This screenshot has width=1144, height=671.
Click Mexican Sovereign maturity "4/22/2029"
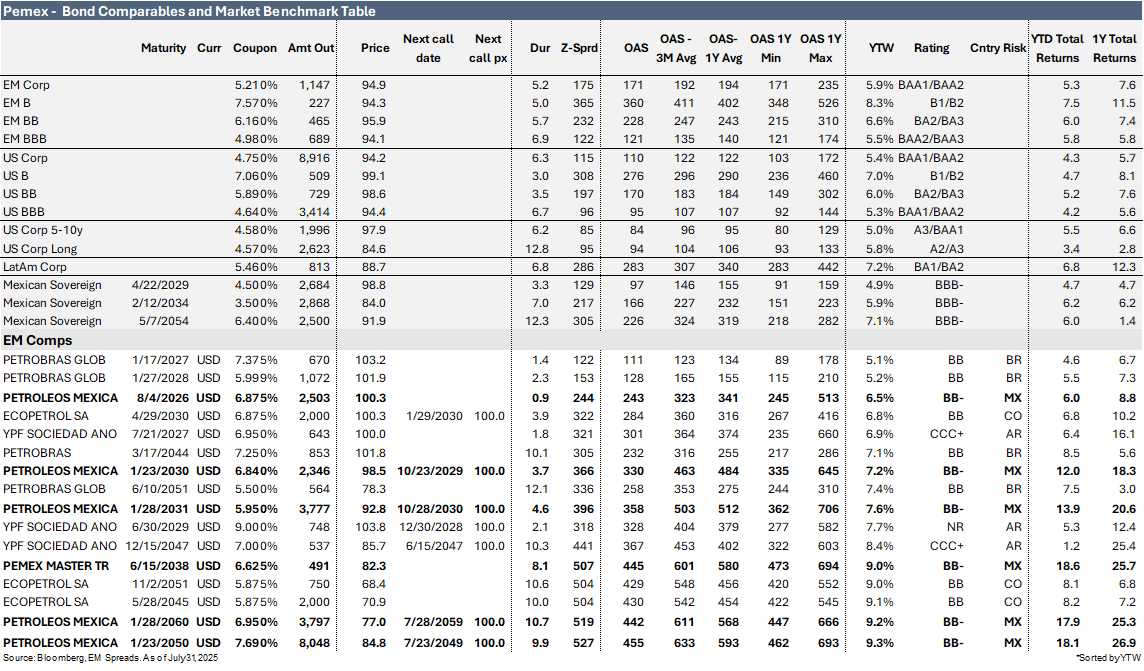coord(160,285)
